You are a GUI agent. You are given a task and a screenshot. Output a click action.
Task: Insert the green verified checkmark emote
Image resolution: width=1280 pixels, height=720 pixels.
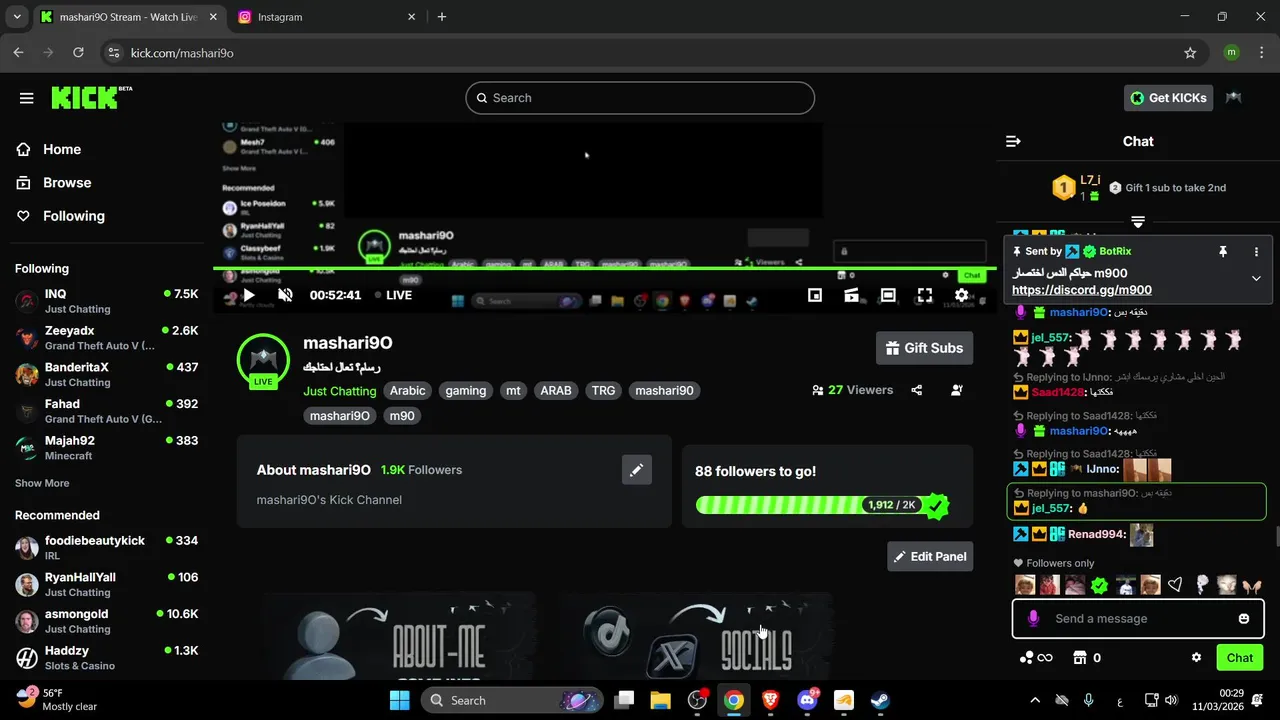point(1100,585)
